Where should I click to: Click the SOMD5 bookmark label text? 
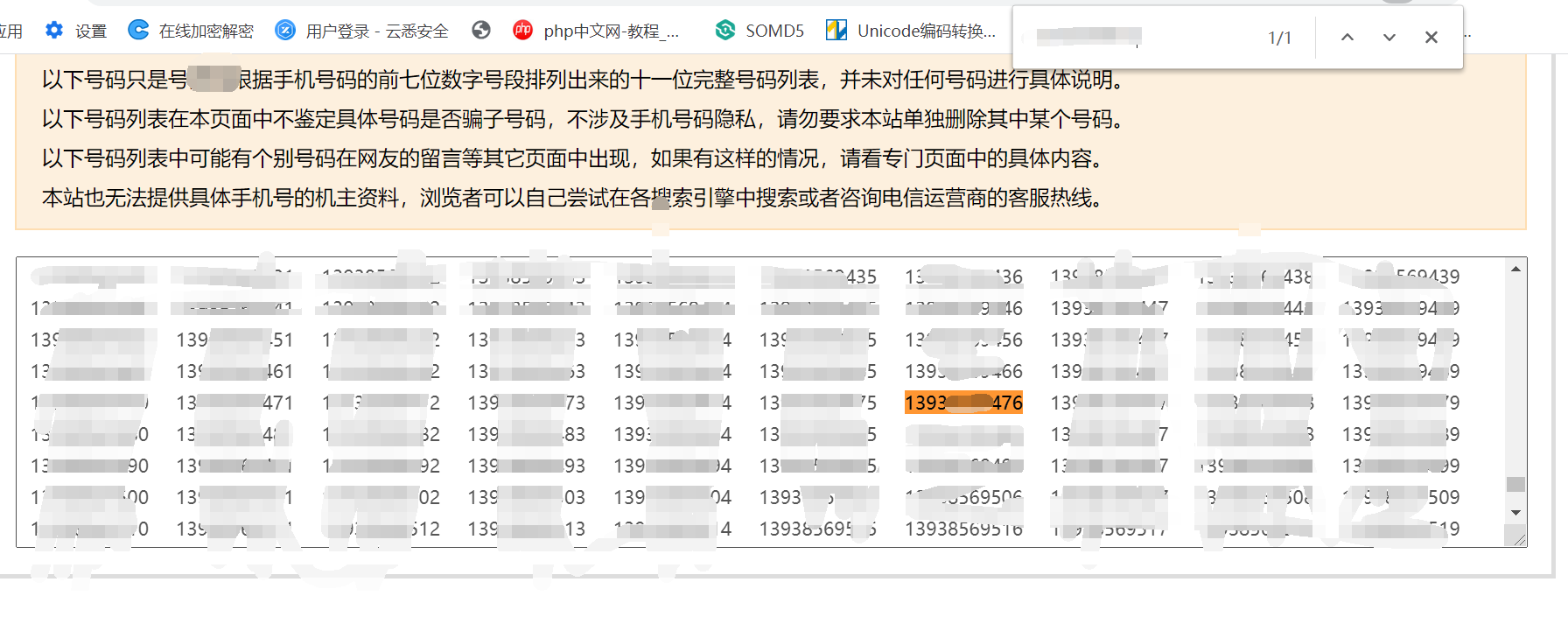[774, 32]
